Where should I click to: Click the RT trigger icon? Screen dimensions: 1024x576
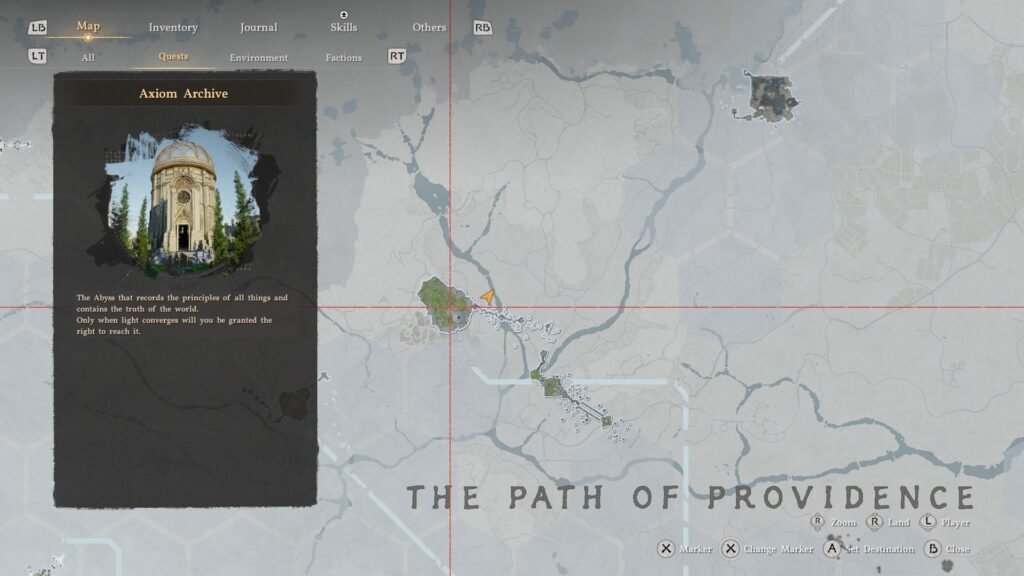396,56
